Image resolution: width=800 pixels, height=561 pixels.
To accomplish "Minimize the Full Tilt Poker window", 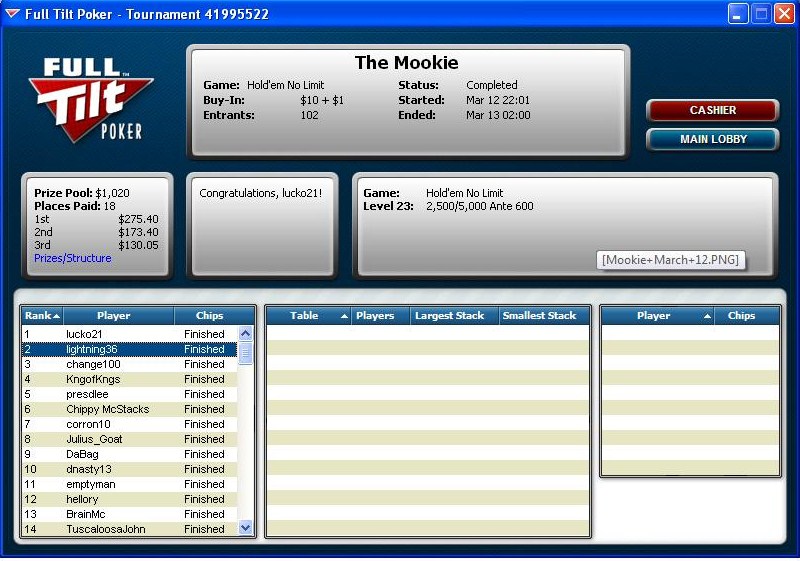I will tap(737, 14).
